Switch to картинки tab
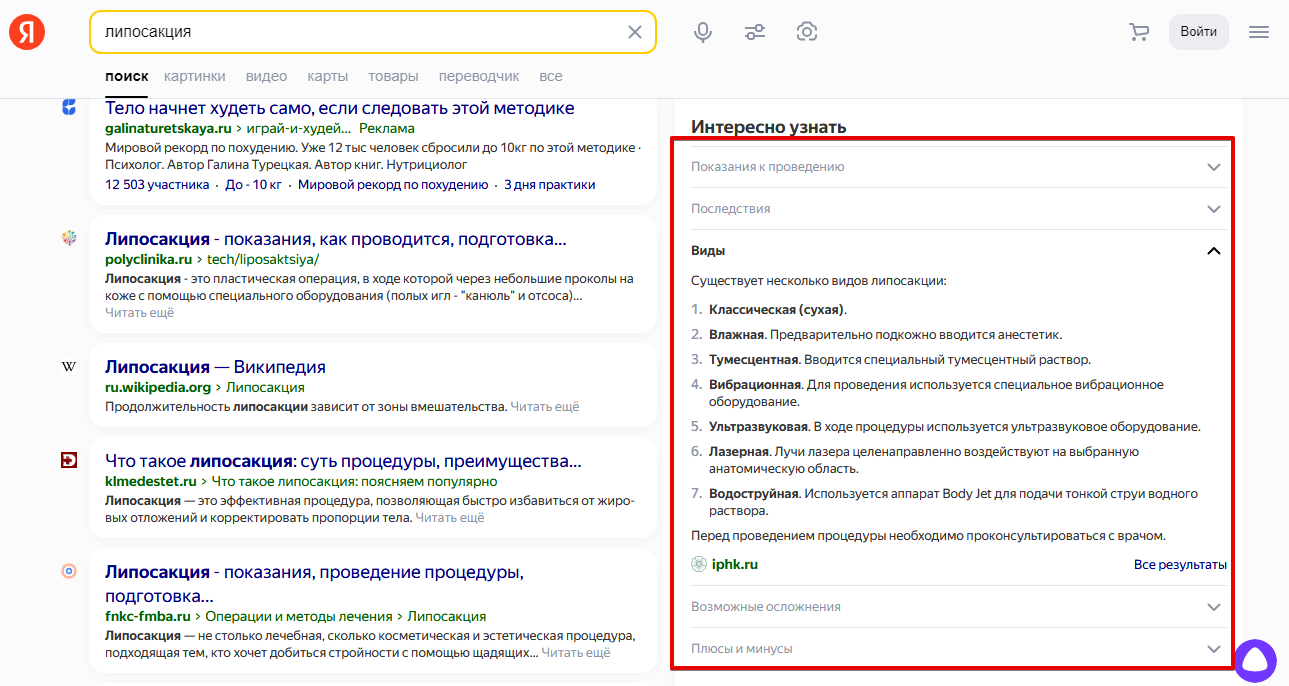The image size is (1289, 686). tap(195, 76)
